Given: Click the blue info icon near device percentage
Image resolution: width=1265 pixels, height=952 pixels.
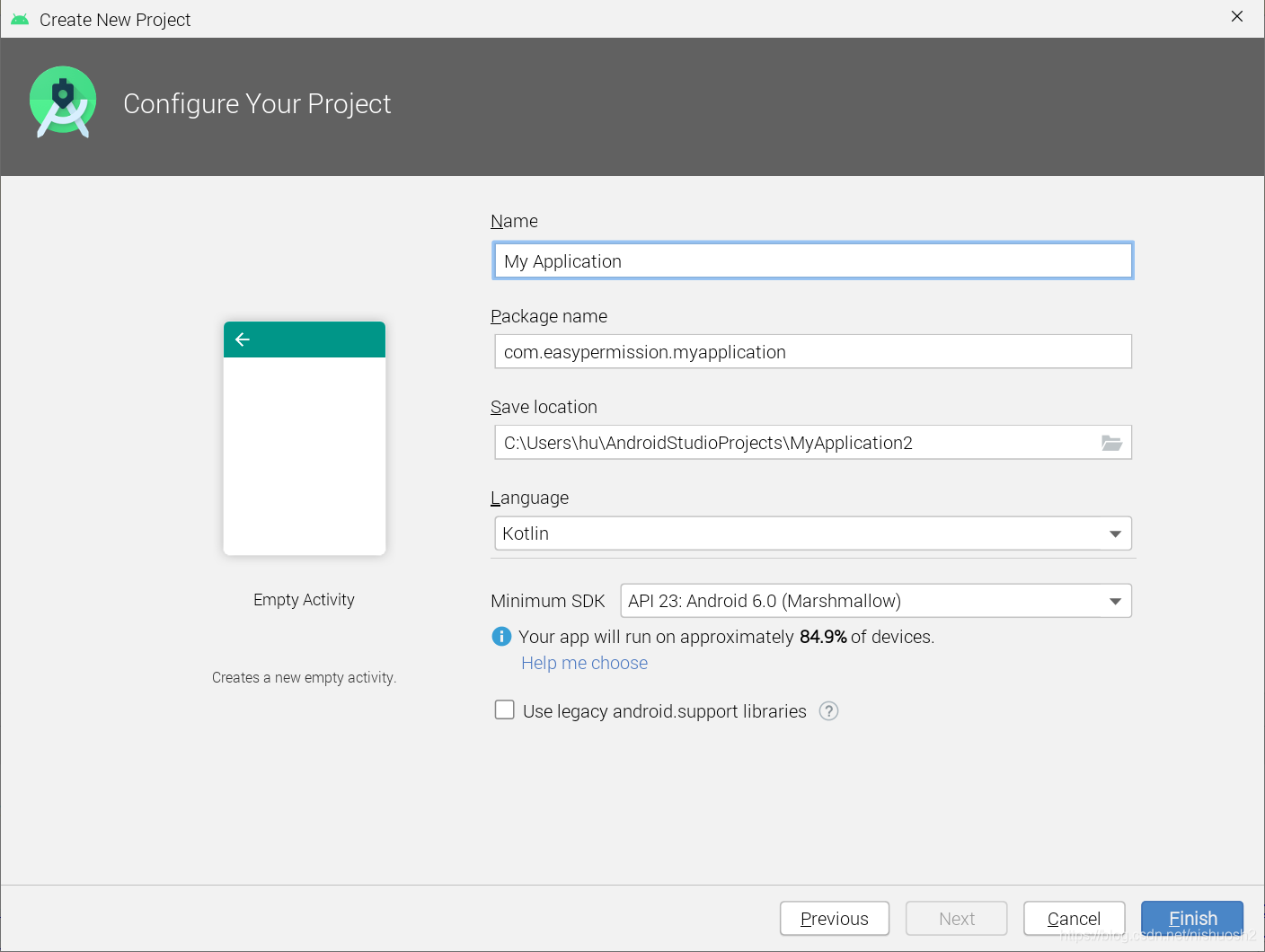Looking at the screenshot, I should (501, 637).
